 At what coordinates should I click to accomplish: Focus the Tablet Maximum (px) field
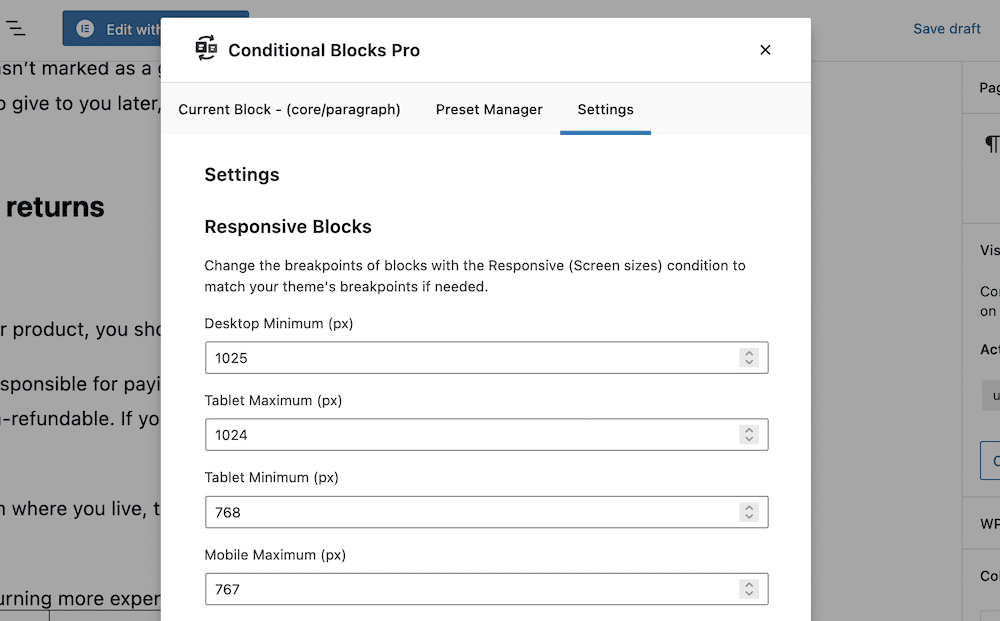coord(487,435)
